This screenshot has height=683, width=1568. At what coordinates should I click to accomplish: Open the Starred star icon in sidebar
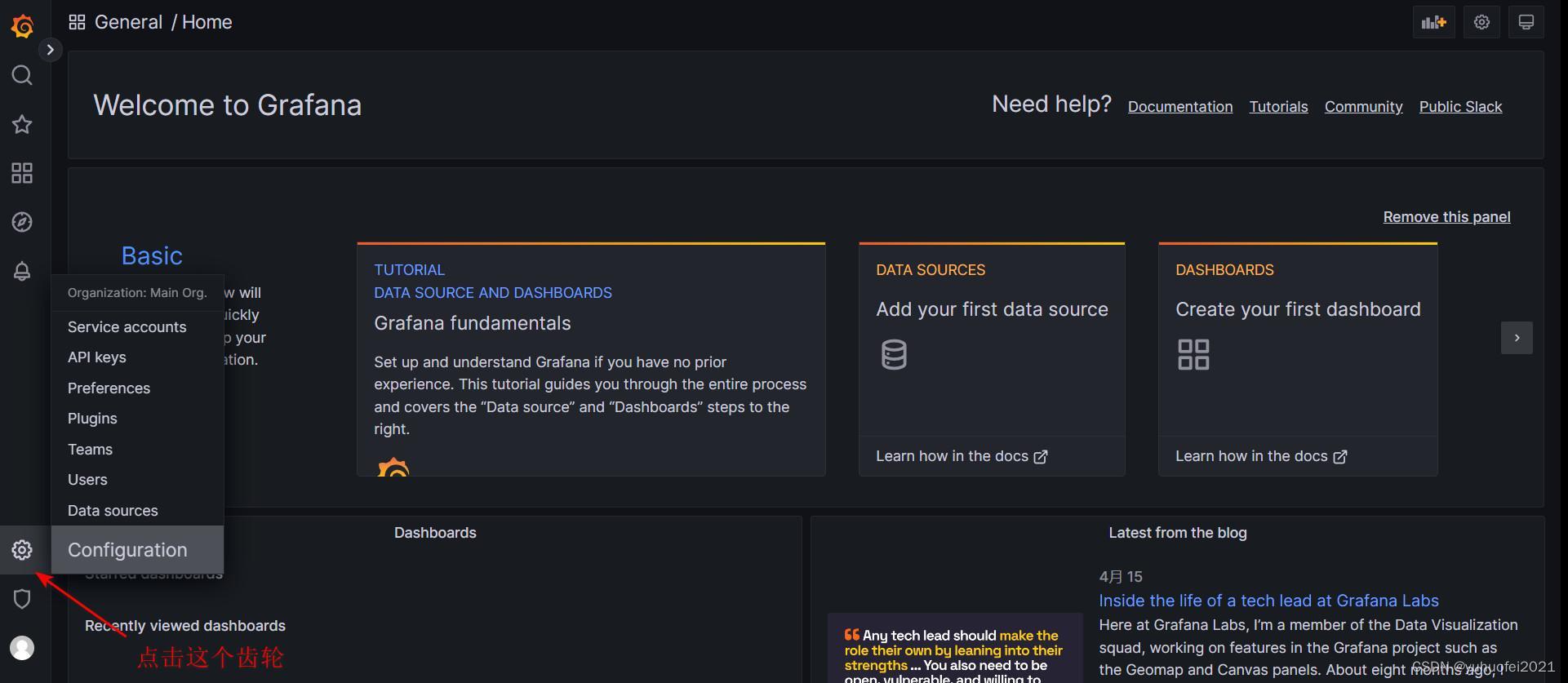click(22, 124)
